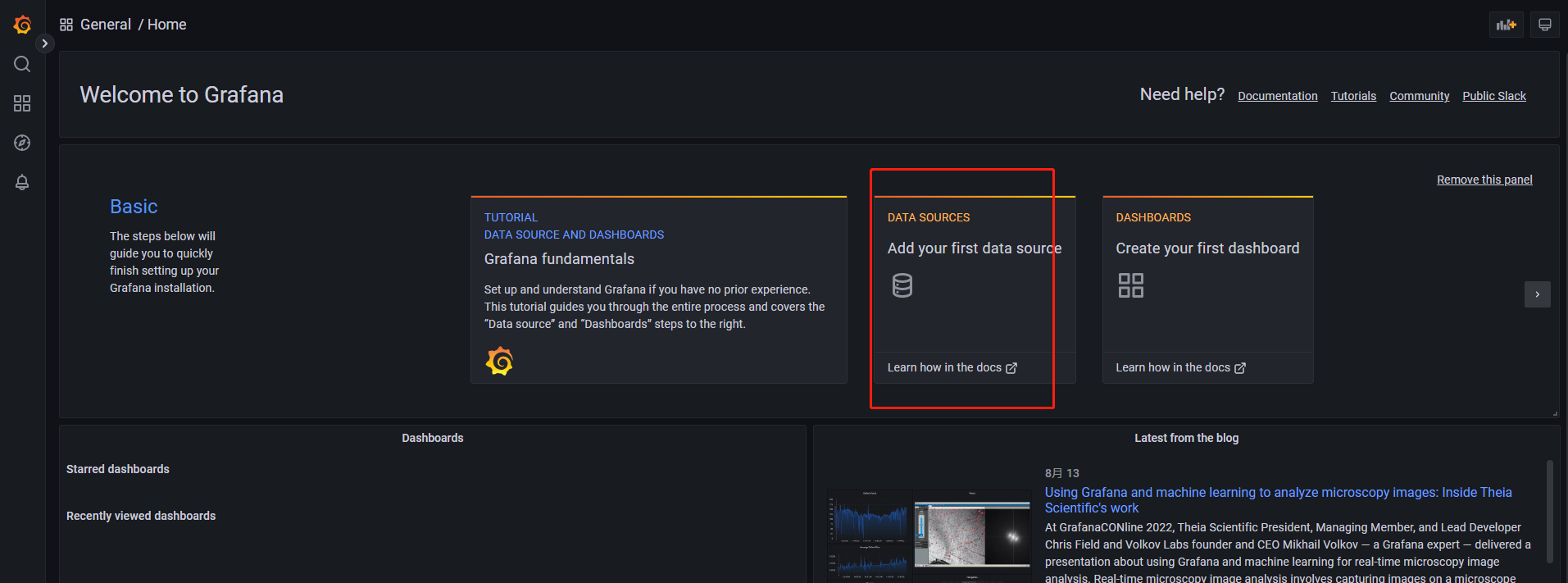Open the Grafana fundamentals tutorial card
The height and width of the screenshot is (583, 1568).
[659, 289]
